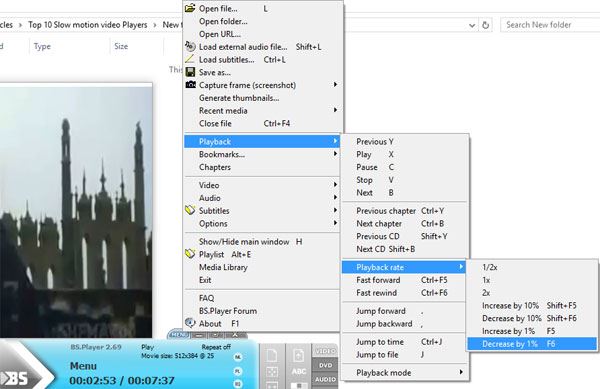Click the Load subtitles pencil icon
Image resolution: width=600 pixels, height=389 pixels.
[190, 59]
